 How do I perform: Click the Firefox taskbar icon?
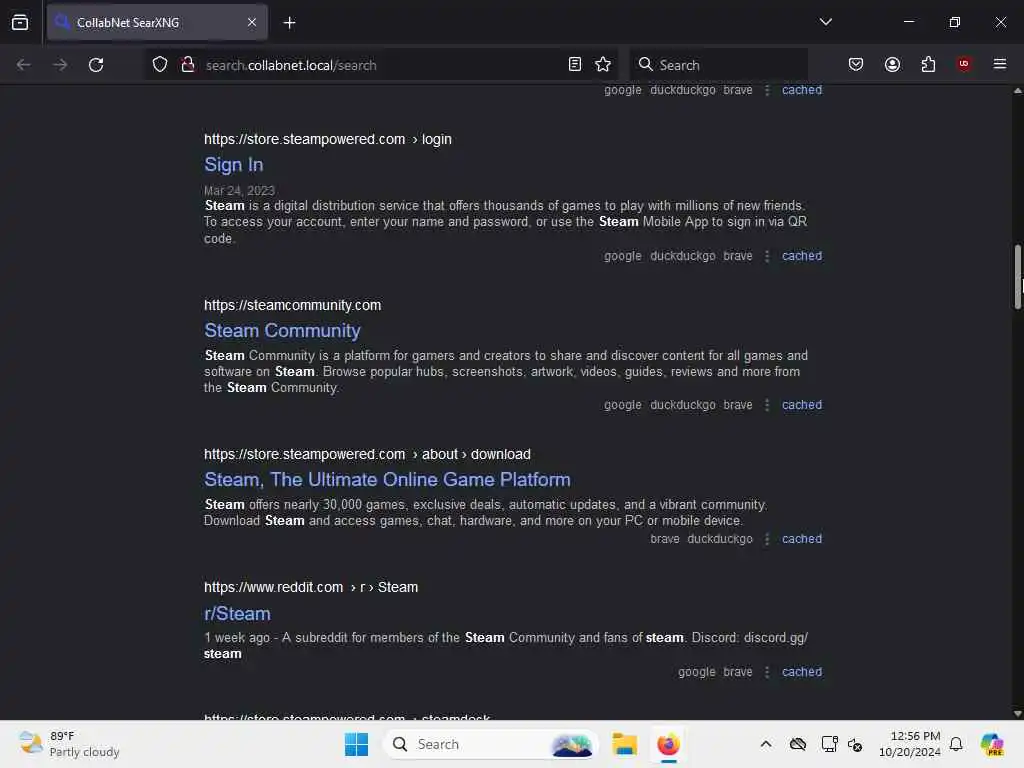668,744
